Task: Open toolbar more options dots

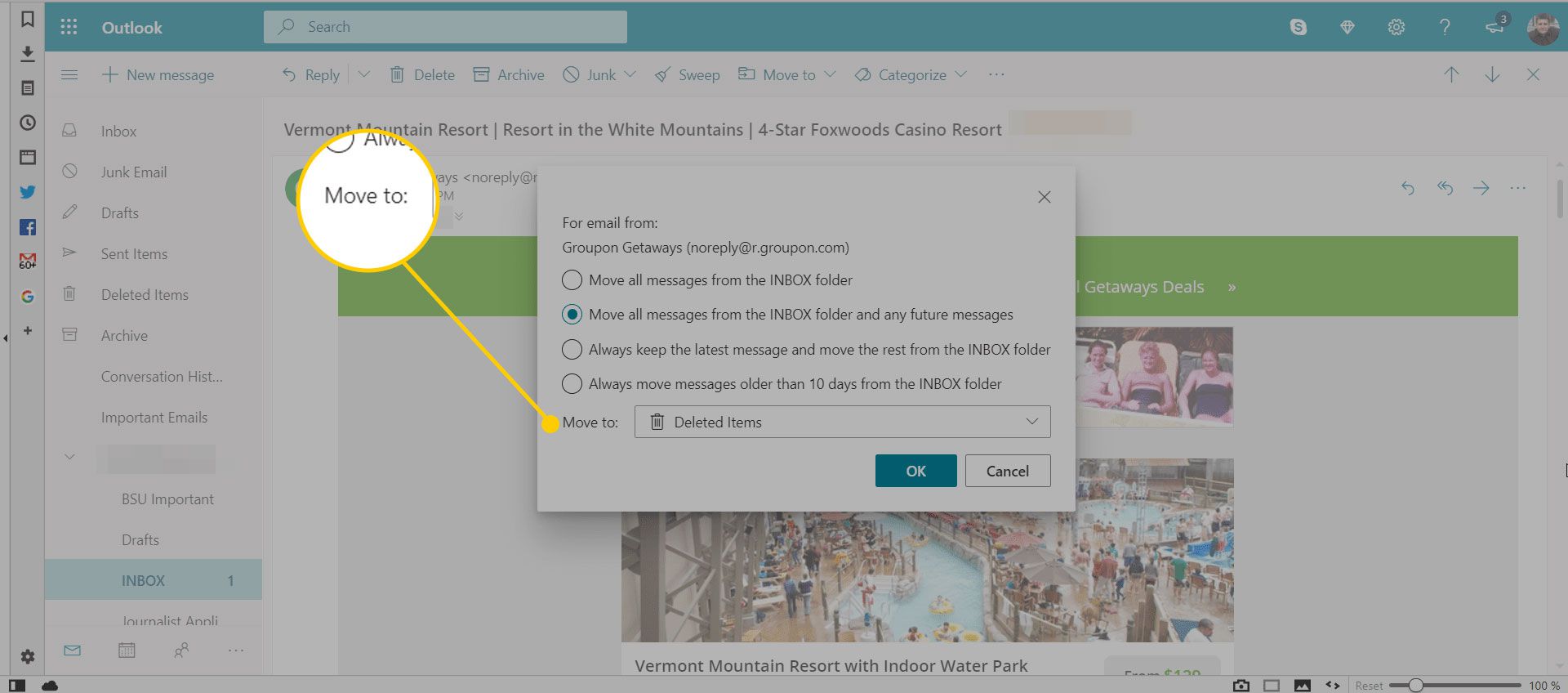Action: tap(996, 74)
